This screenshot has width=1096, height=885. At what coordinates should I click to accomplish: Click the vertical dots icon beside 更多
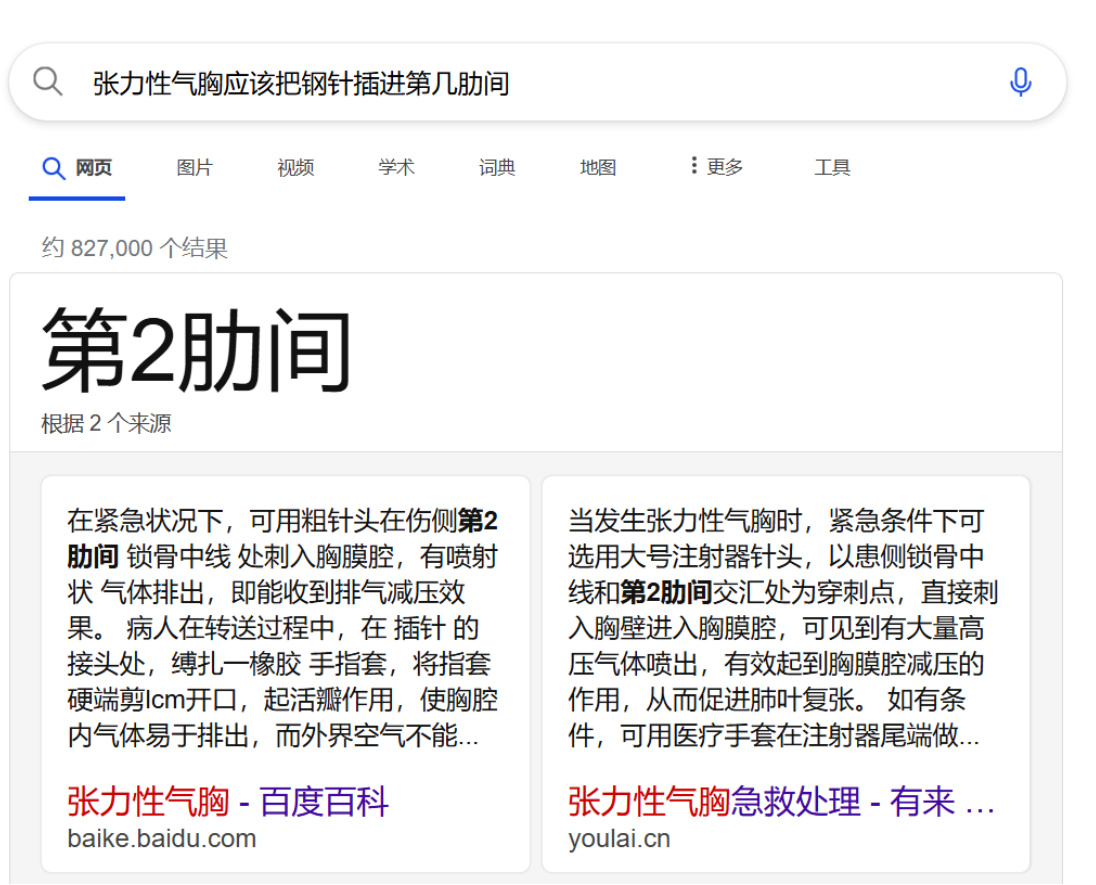click(693, 166)
